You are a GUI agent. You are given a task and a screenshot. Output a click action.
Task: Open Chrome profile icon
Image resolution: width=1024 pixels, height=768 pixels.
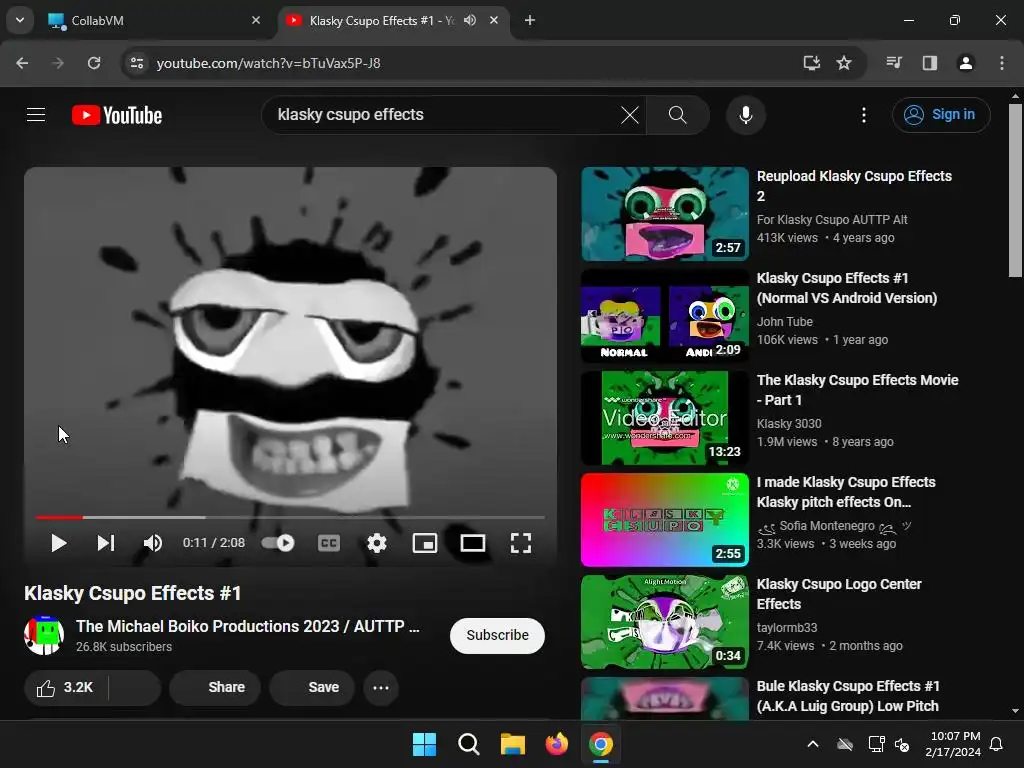[x=965, y=63]
